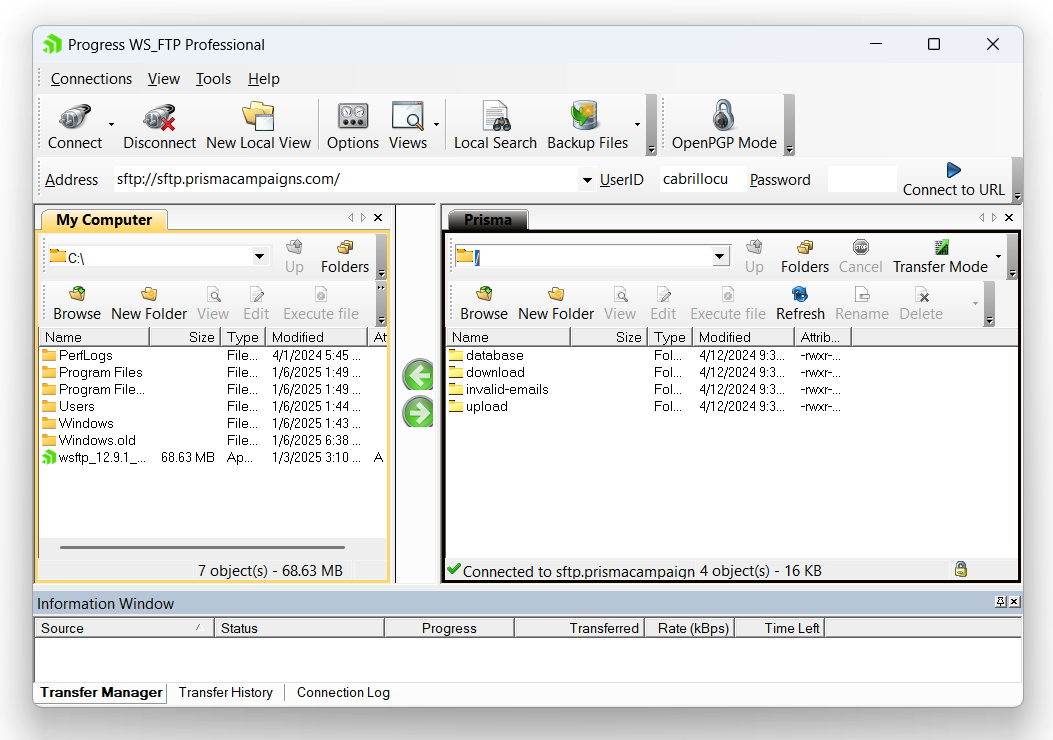Toggle the remote Transfer Mode
The width and height of the screenshot is (1053, 740).
coord(940,256)
